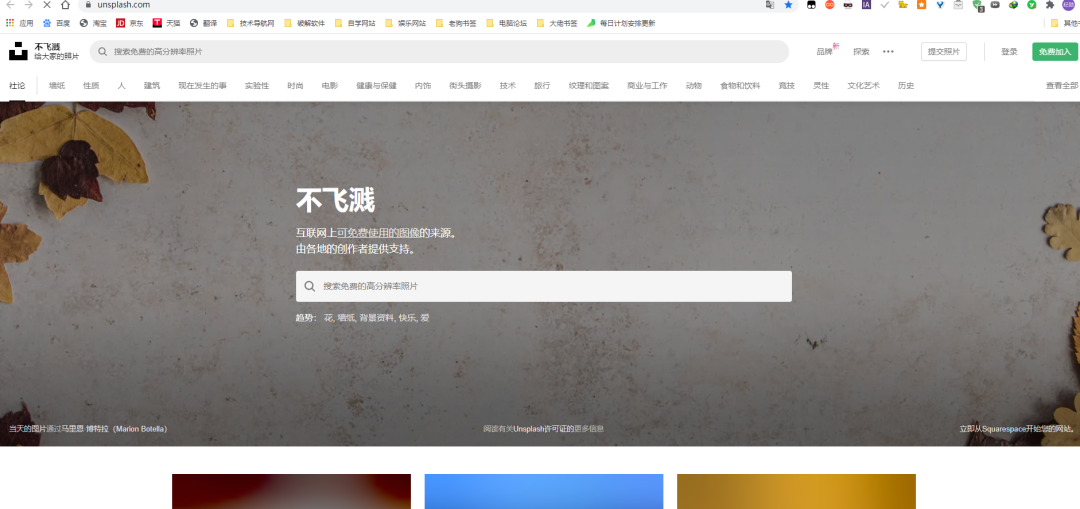Image resolution: width=1080 pixels, height=509 pixels.
Task: Stop page loading with the X icon
Action: tap(46, 5)
